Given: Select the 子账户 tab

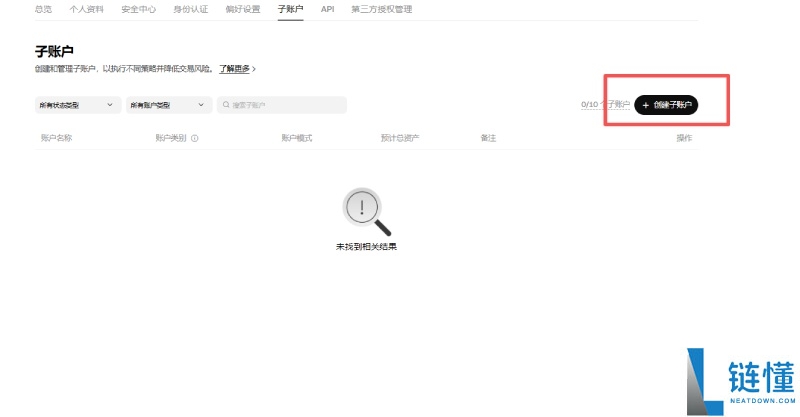Looking at the screenshot, I should coord(290,9).
